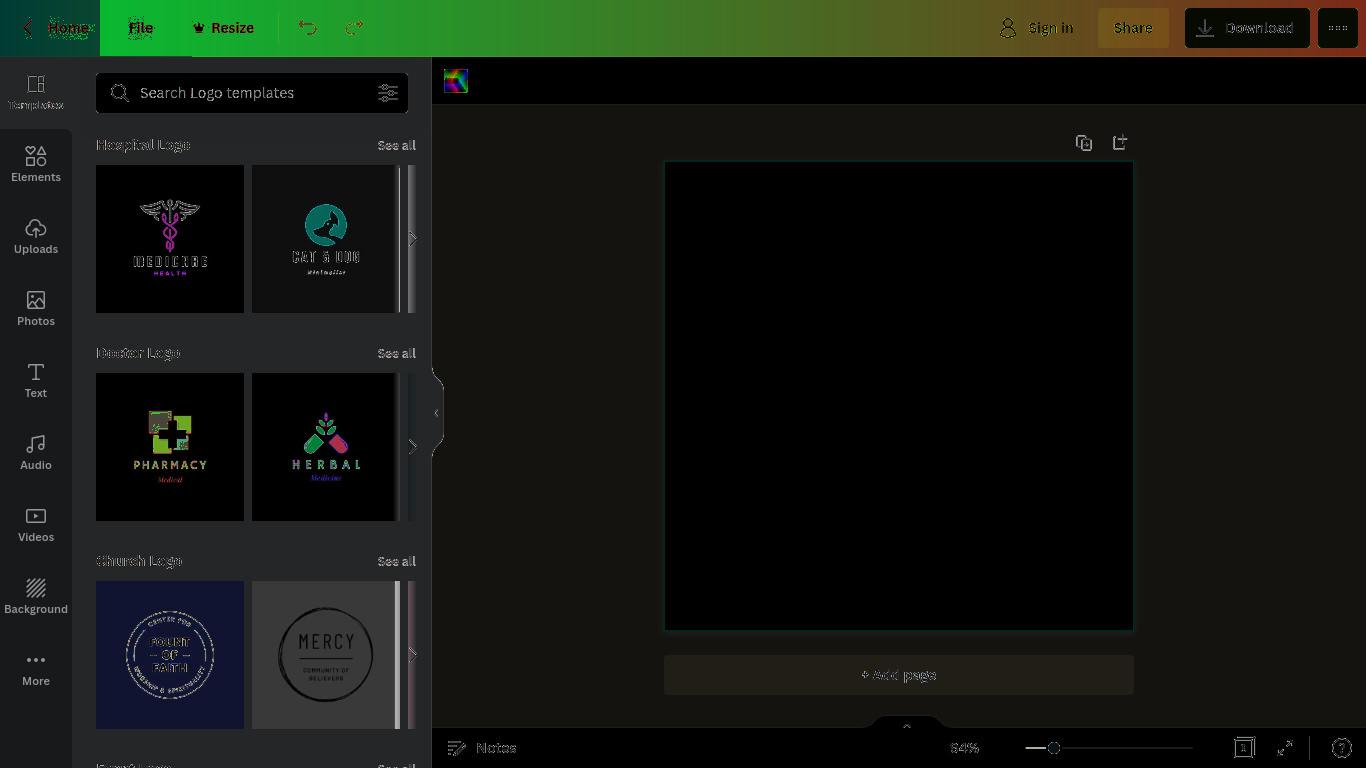Image resolution: width=1366 pixels, height=768 pixels.
Task: Adjust the zoom slider handle
Action: click(x=1053, y=748)
